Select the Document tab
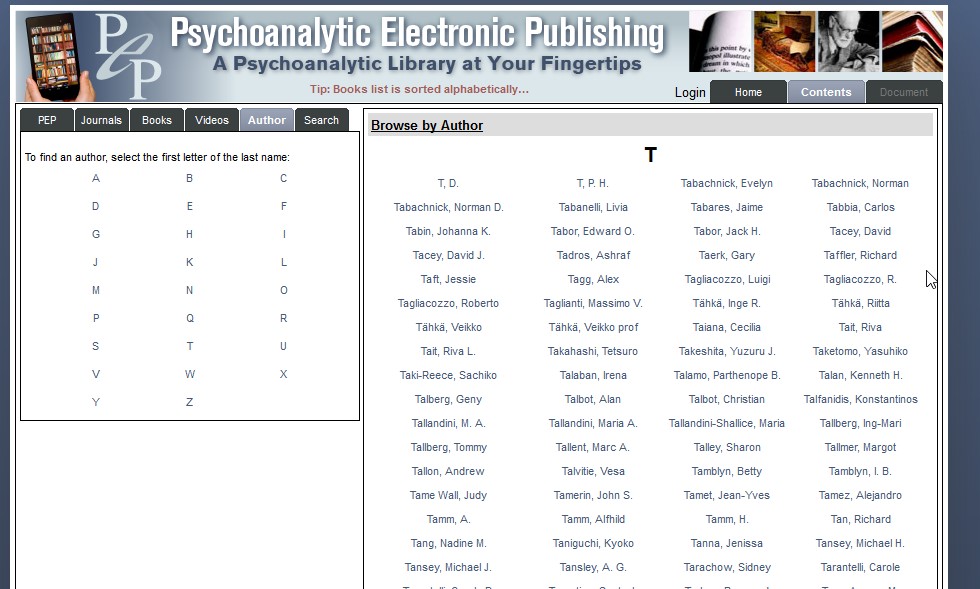 coord(904,92)
